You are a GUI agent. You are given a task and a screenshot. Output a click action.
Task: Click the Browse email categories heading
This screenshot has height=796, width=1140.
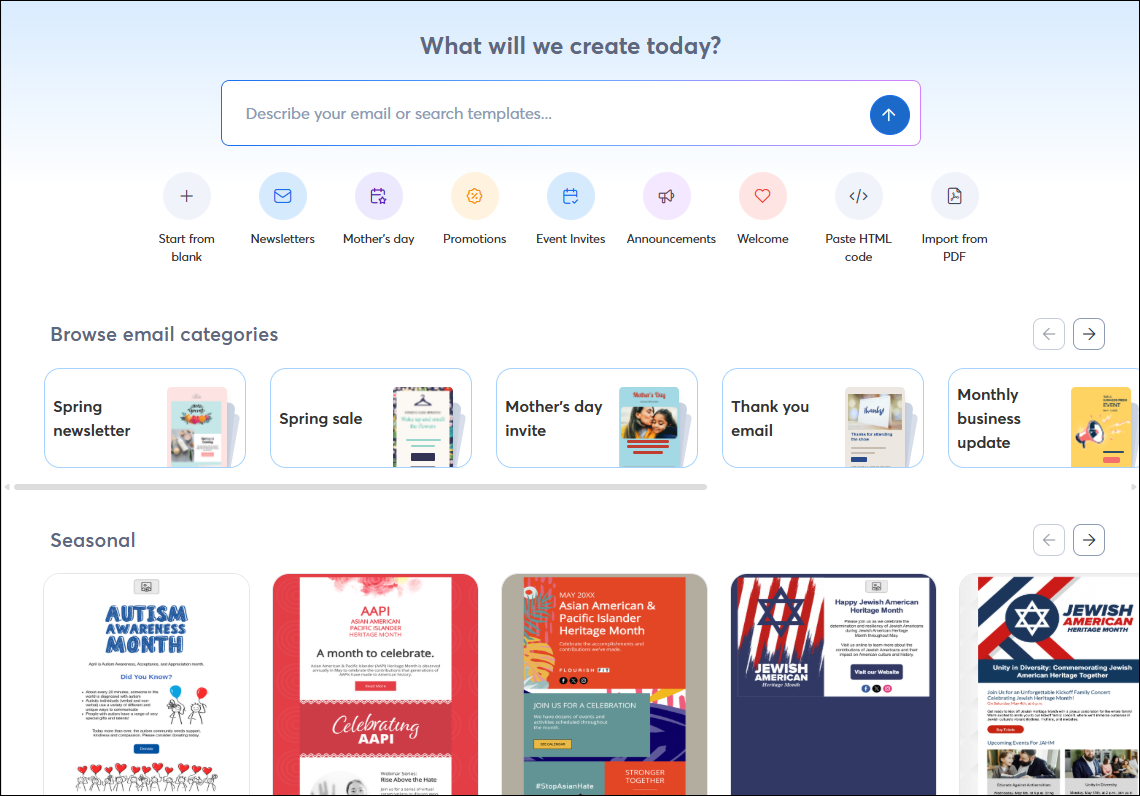click(164, 334)
